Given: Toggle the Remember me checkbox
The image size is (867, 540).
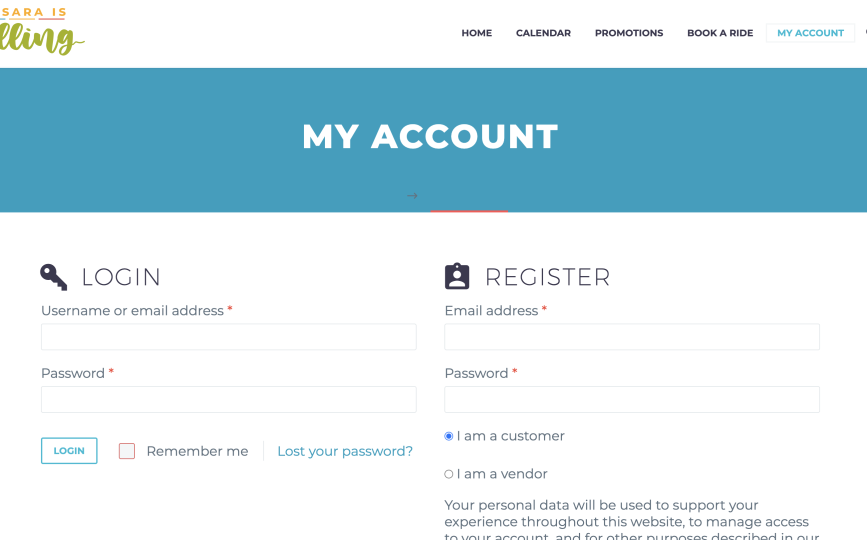Looking at the screenshot, I should pos(127,451).
